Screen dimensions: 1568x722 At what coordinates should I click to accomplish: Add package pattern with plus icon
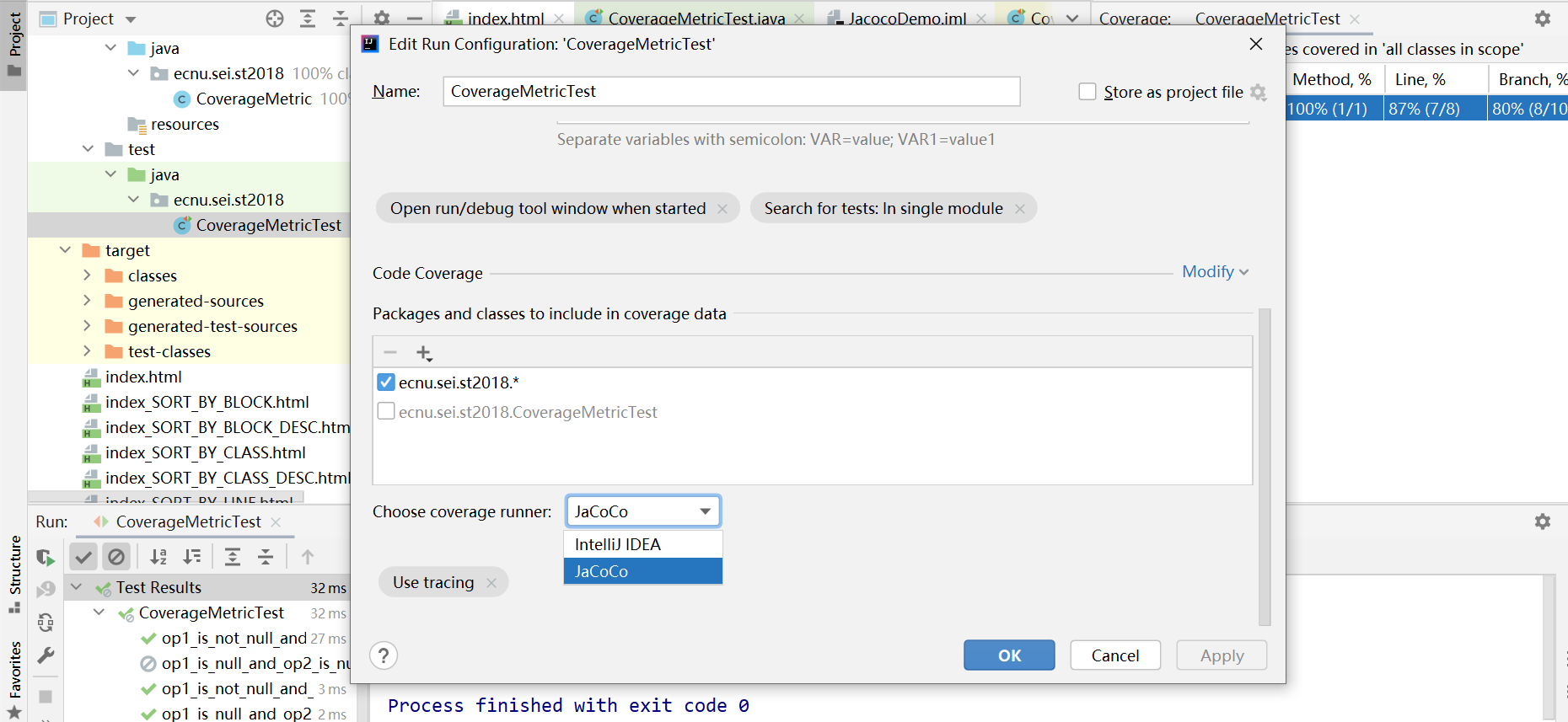pos(424,353)
